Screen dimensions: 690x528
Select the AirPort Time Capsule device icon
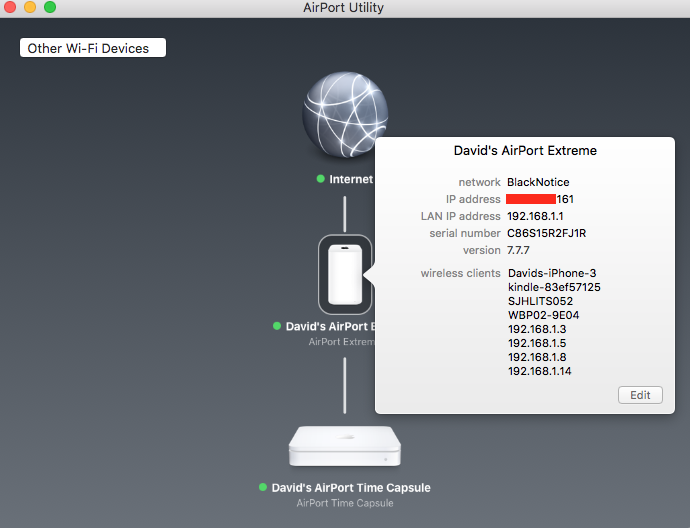[345, 446]
